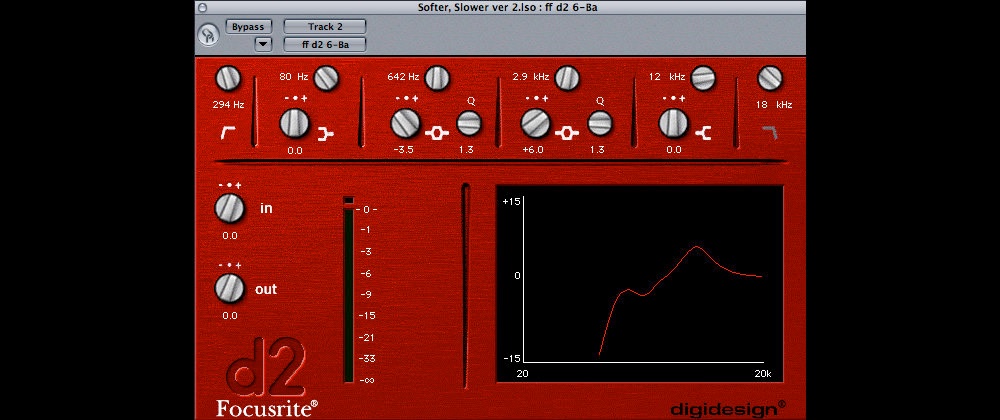
Task: Click the low-mid peak filter icon
Action: click(x=436, y=131)
